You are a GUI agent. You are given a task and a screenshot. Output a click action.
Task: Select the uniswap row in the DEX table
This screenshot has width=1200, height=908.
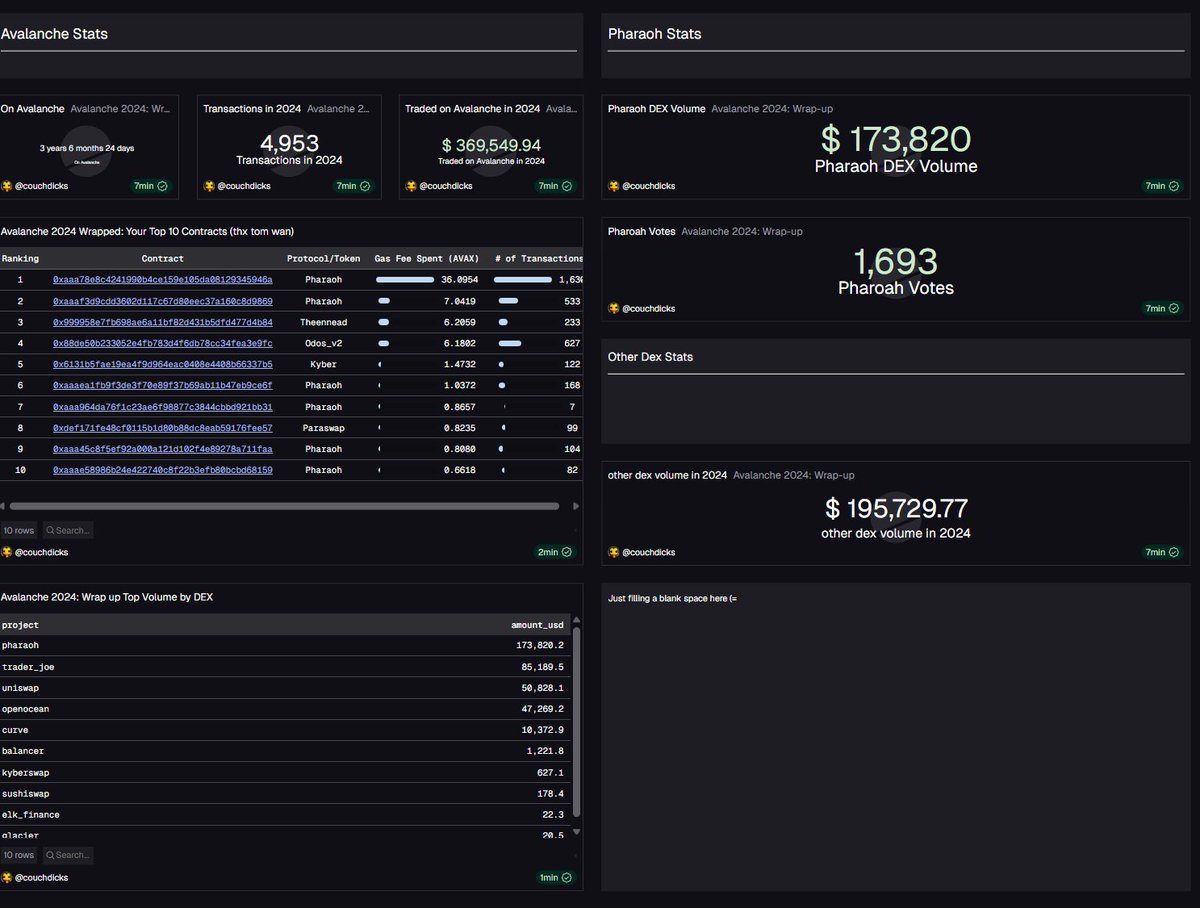point(286,688)
